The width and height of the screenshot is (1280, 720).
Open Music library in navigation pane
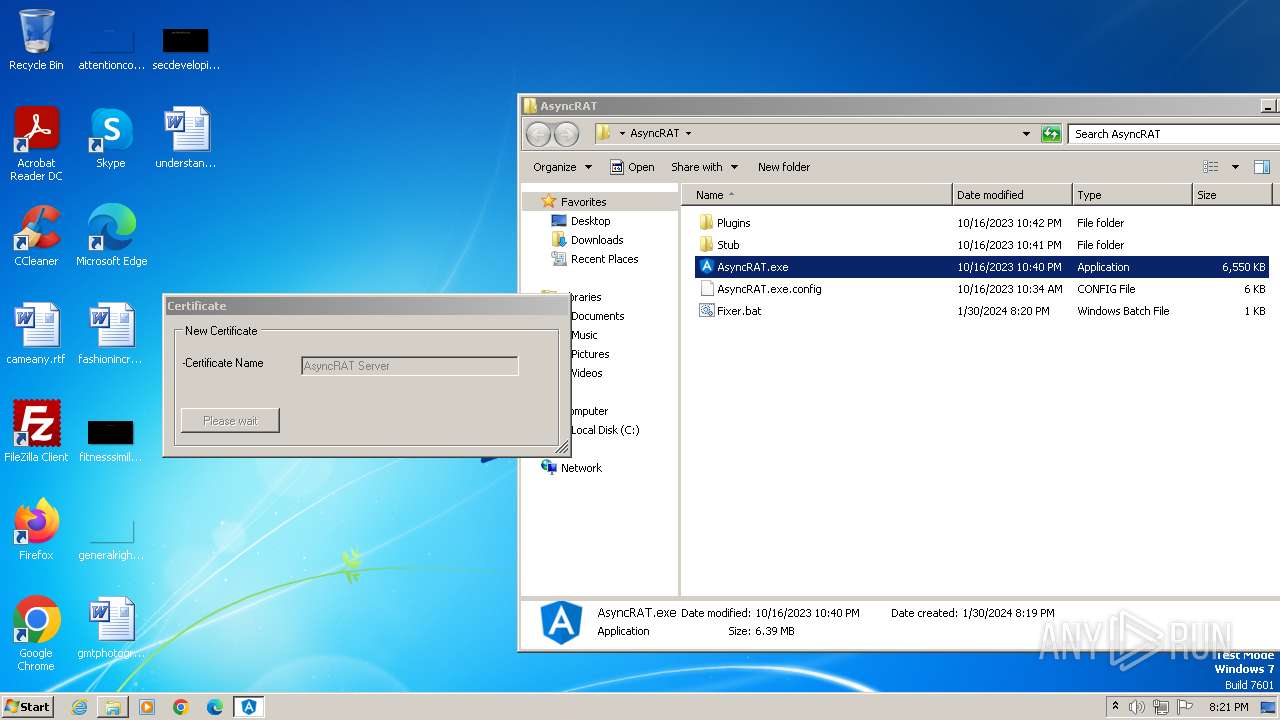pyautogui.click(x=584, y=335)
